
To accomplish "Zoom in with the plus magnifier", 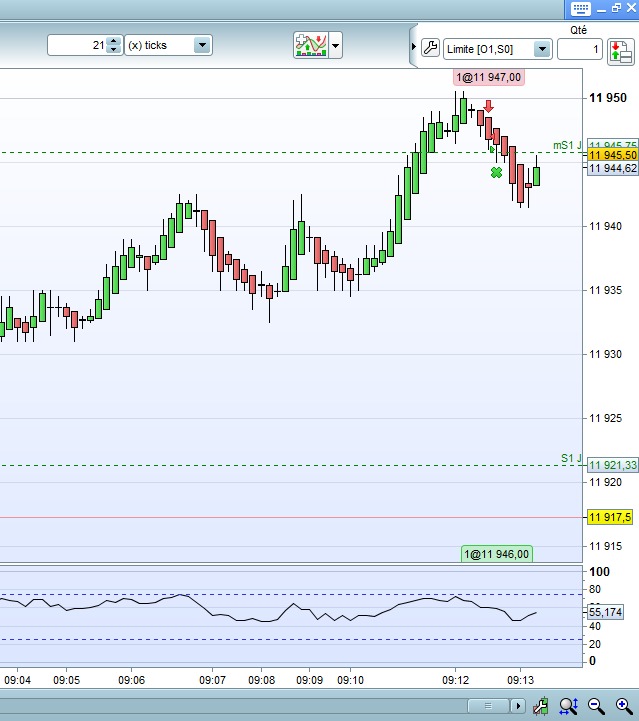I will (623, 706).
